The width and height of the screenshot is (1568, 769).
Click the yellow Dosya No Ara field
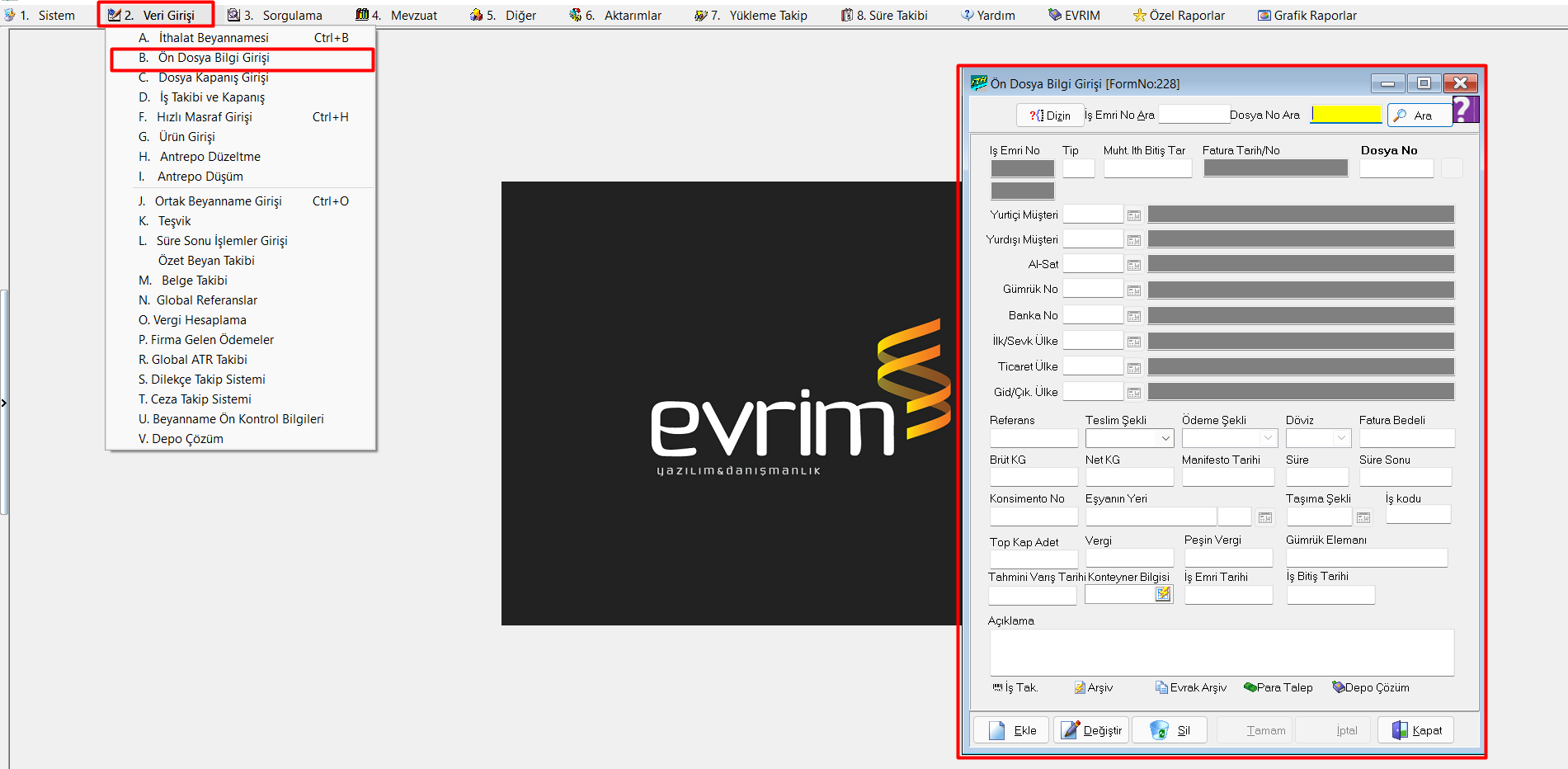pyautogui.click(x=1346, y=114)
